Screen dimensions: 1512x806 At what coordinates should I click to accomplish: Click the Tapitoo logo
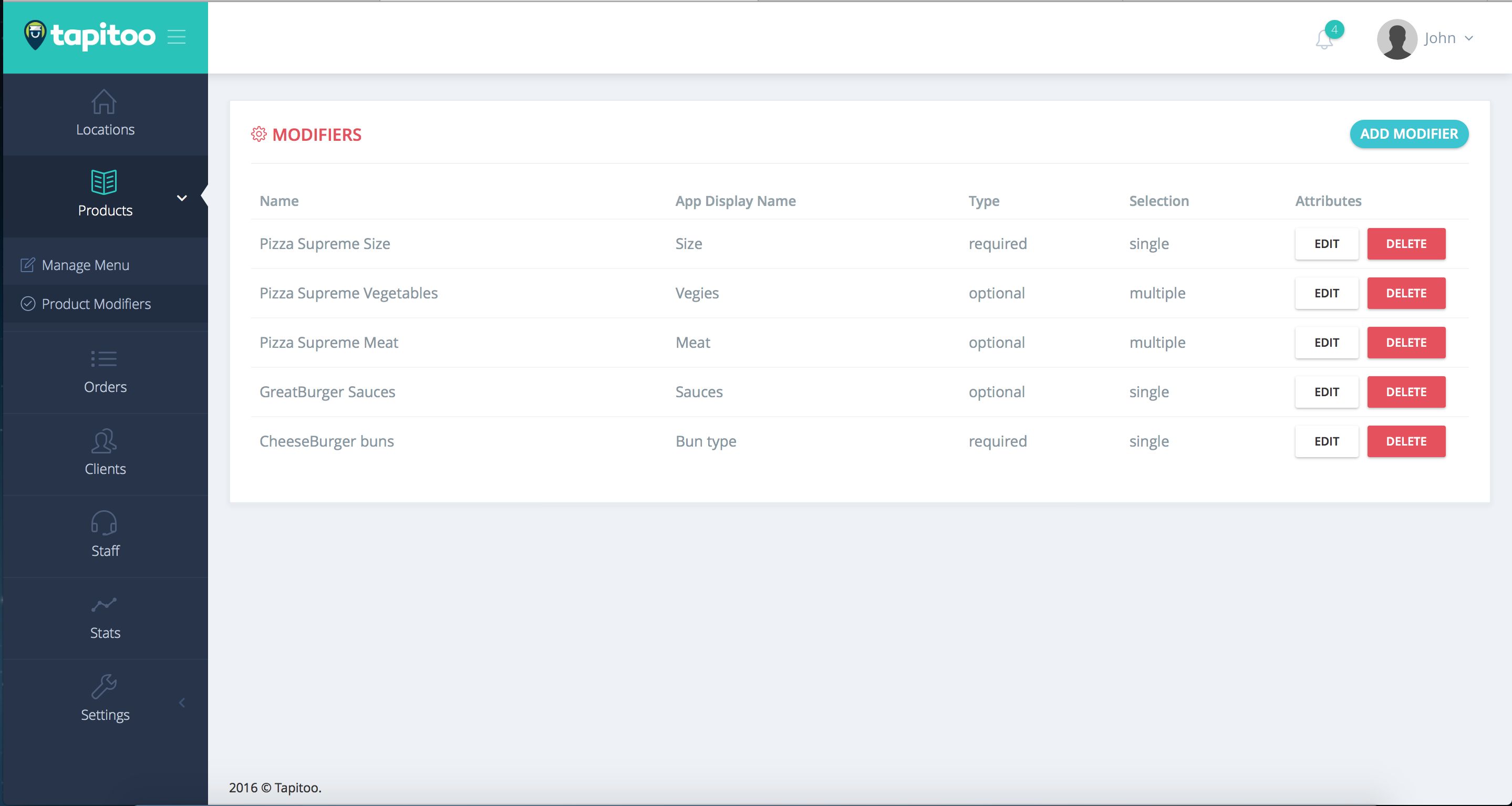click(90, 36)
